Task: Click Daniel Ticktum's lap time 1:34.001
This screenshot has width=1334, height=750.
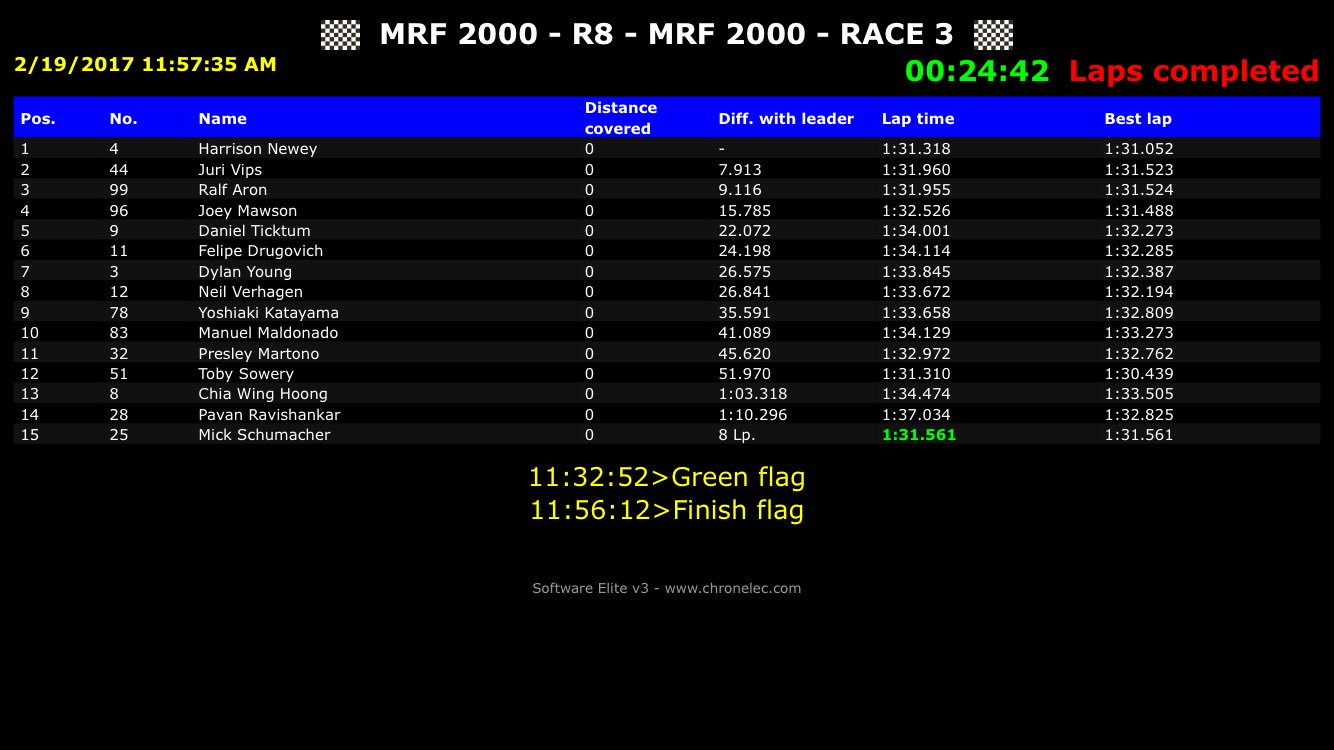Action: point(916,231)
